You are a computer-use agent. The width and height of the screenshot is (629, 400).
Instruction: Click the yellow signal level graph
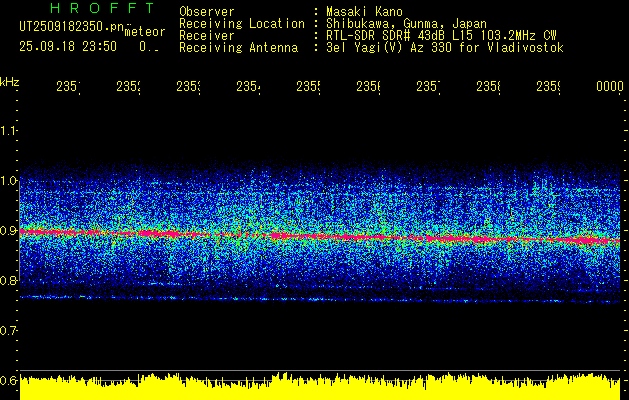[320, 387]
